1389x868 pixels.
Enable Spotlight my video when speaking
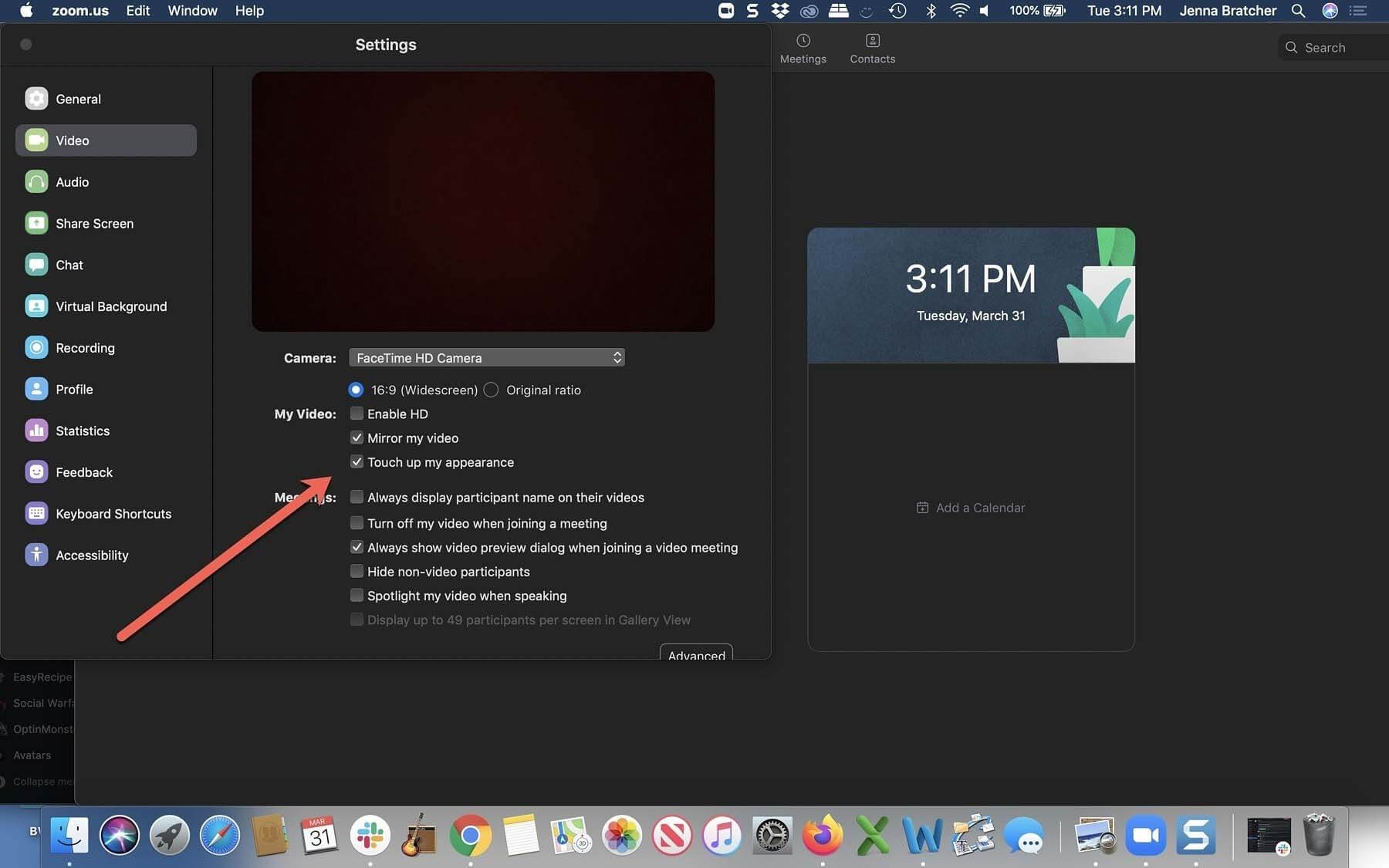coord(357,595)
